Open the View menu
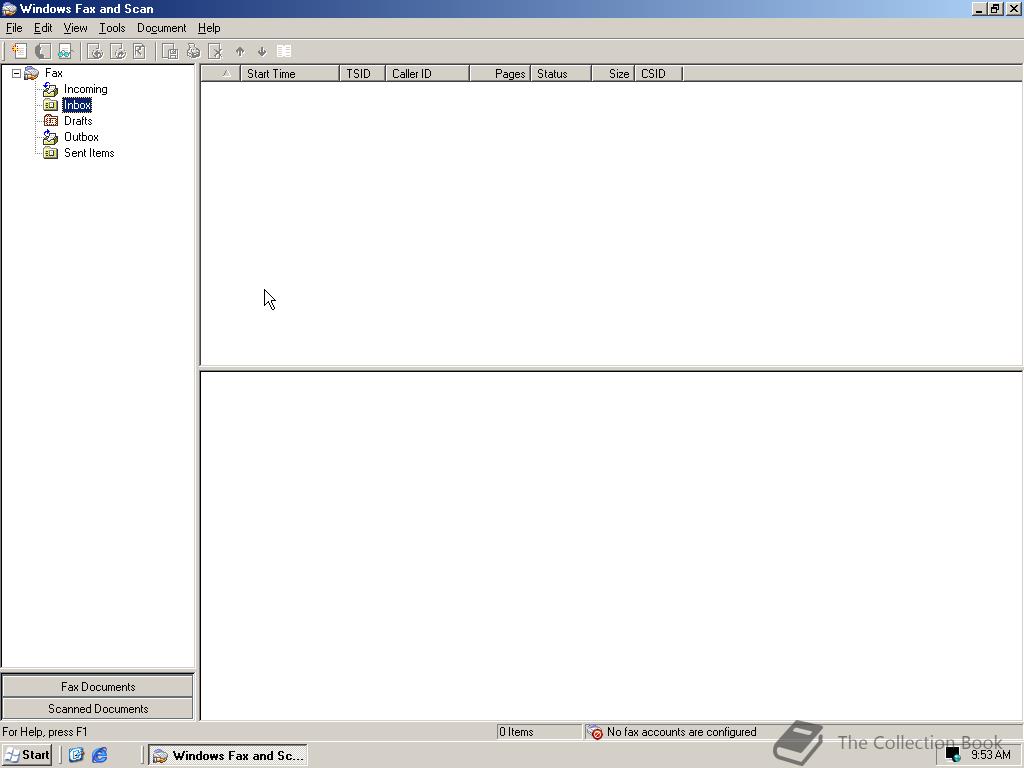The height and width of the screenshot is (768, 1024). coord(75,28)
